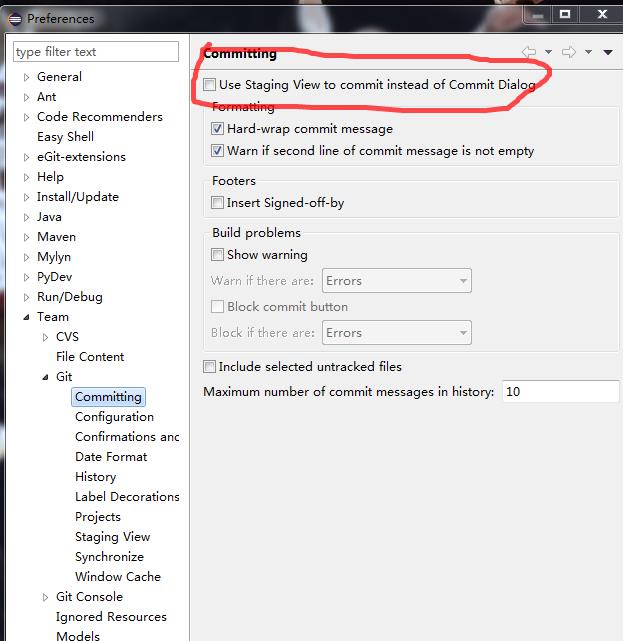Focus the type filter text box
The width and height of the screenshot is (623, 641).
click(x=96, y=52)
